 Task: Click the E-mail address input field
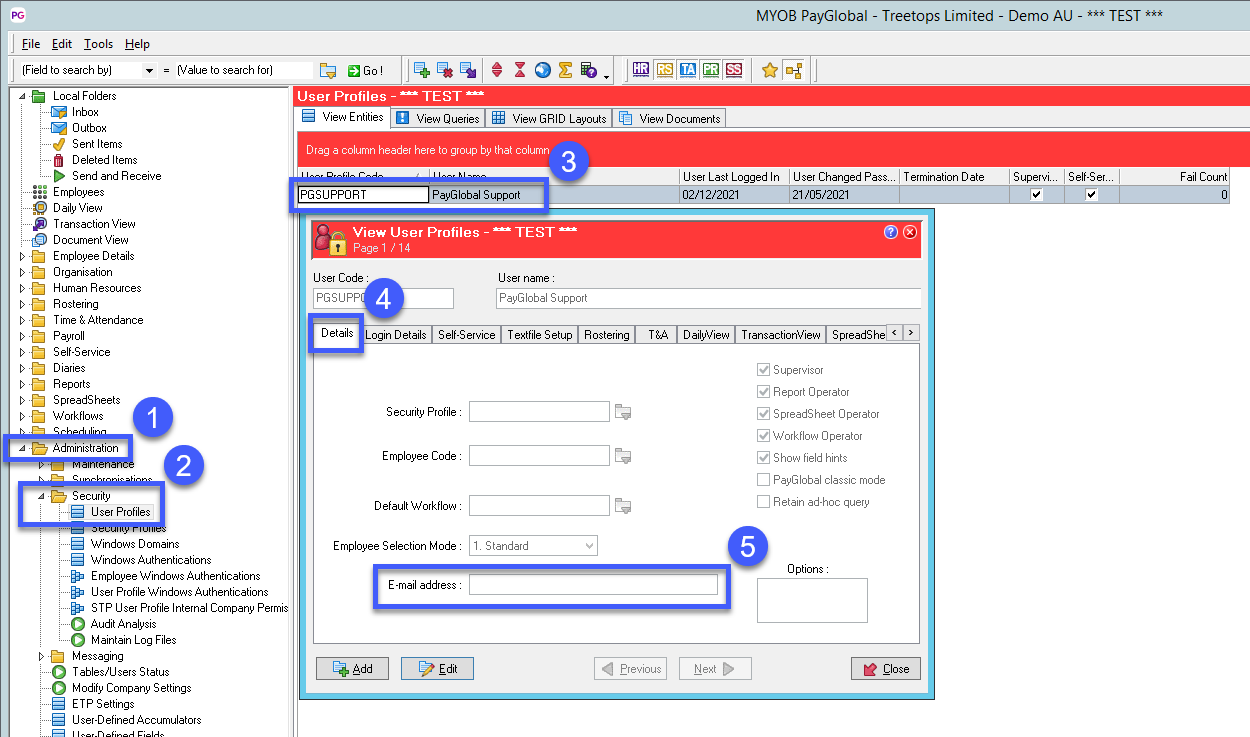593,585
